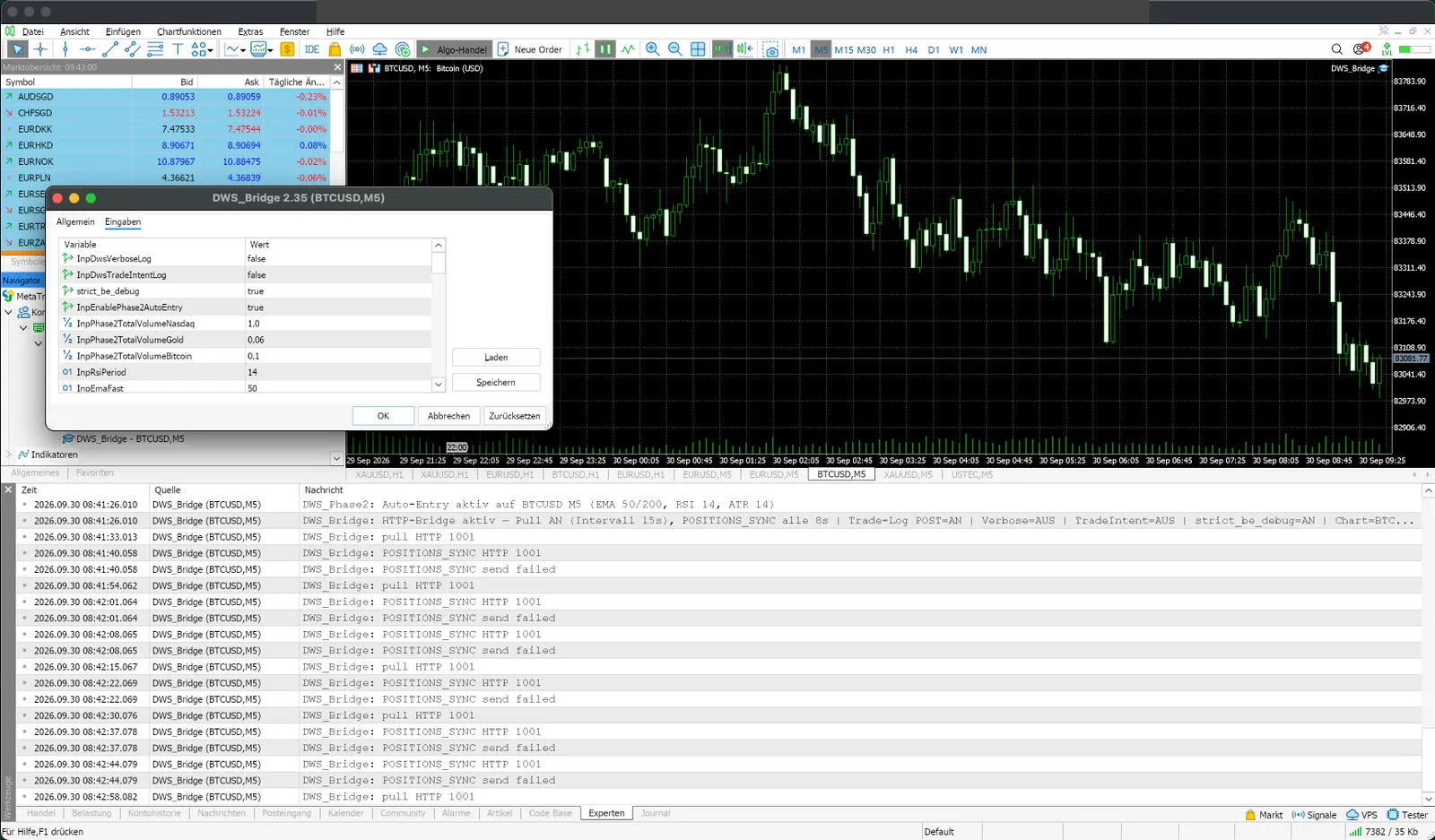Take a chart screenshot with camera icon

click(x=770, y=49)
